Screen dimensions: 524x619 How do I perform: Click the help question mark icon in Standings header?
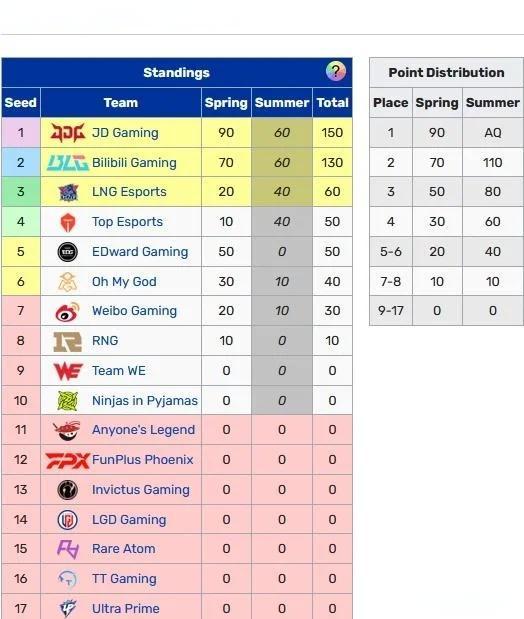[x=336, y=71]
